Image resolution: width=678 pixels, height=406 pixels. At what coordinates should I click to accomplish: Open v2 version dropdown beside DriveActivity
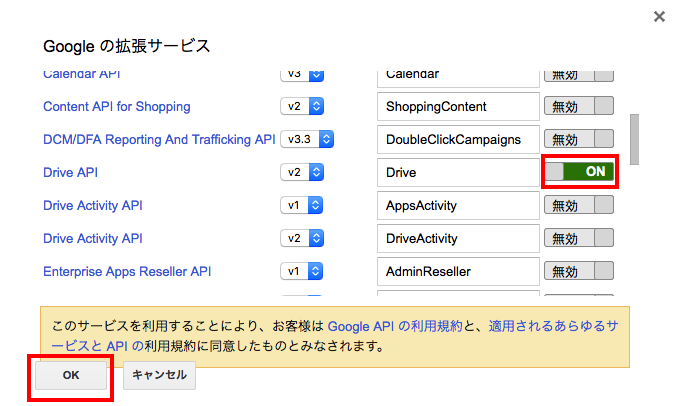coord(302,238)
